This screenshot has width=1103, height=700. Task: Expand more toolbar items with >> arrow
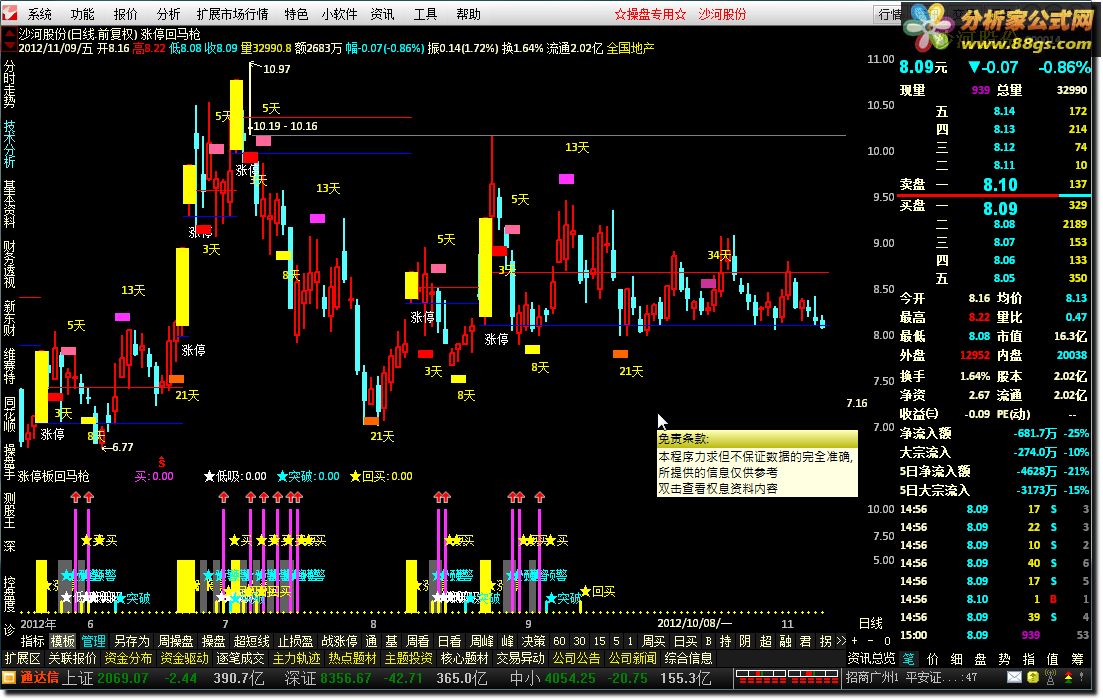point(841,641)
